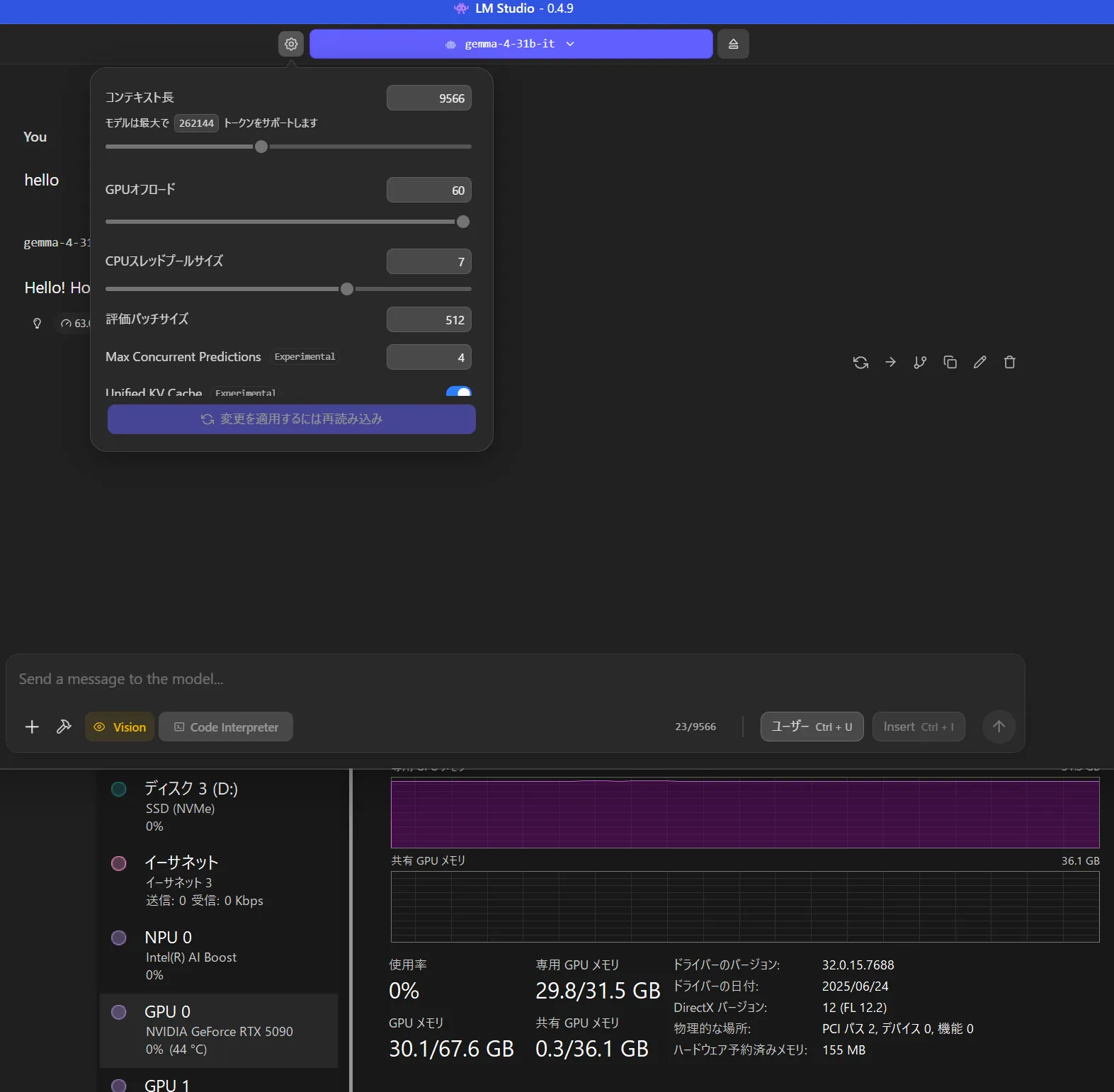Screen dimensions: 1114x1092
Task: Open the tools hammer icon
Action: tap(64, 727)
